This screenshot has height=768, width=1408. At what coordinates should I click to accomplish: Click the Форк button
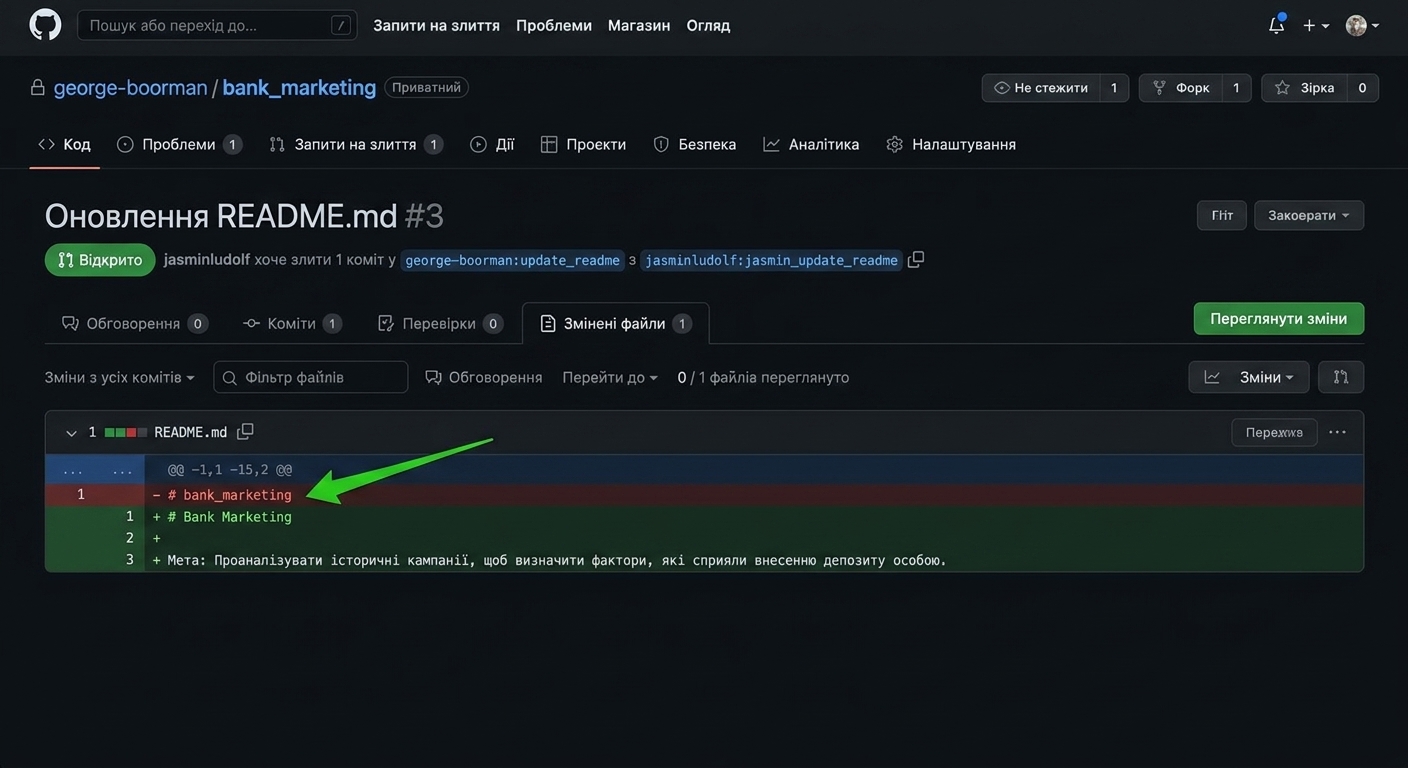[1181, 88]
